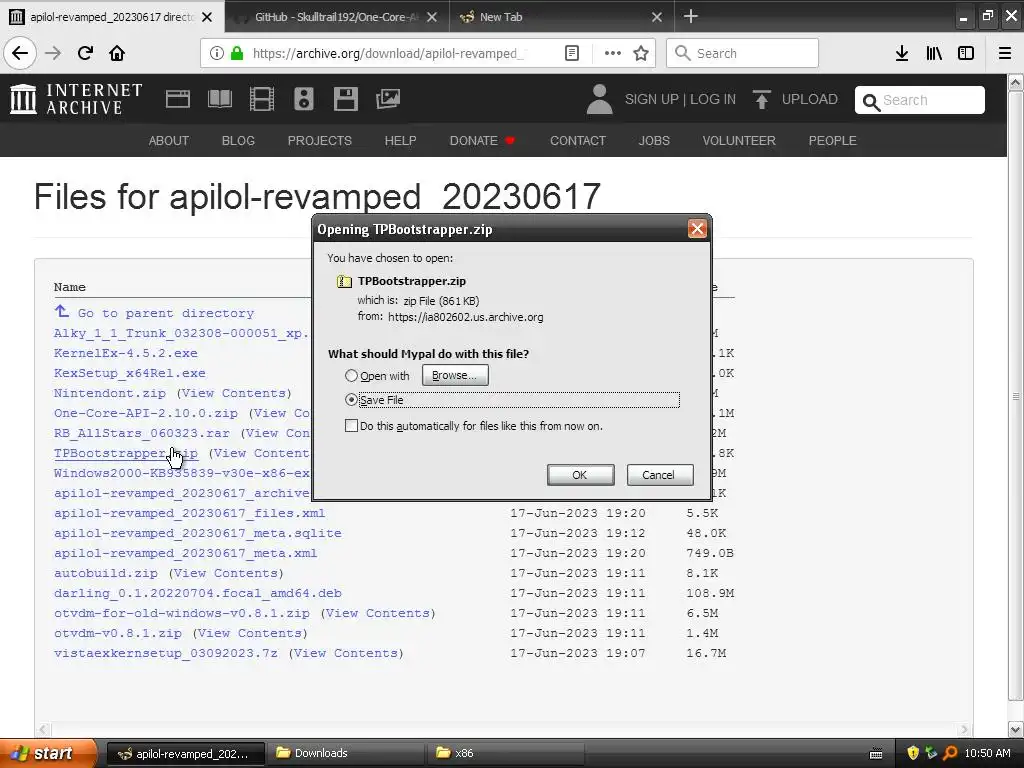The width and height of the screenshot is (1024, 768).
Task: Open the Software floppy disk icon
Action: (345, 99)
